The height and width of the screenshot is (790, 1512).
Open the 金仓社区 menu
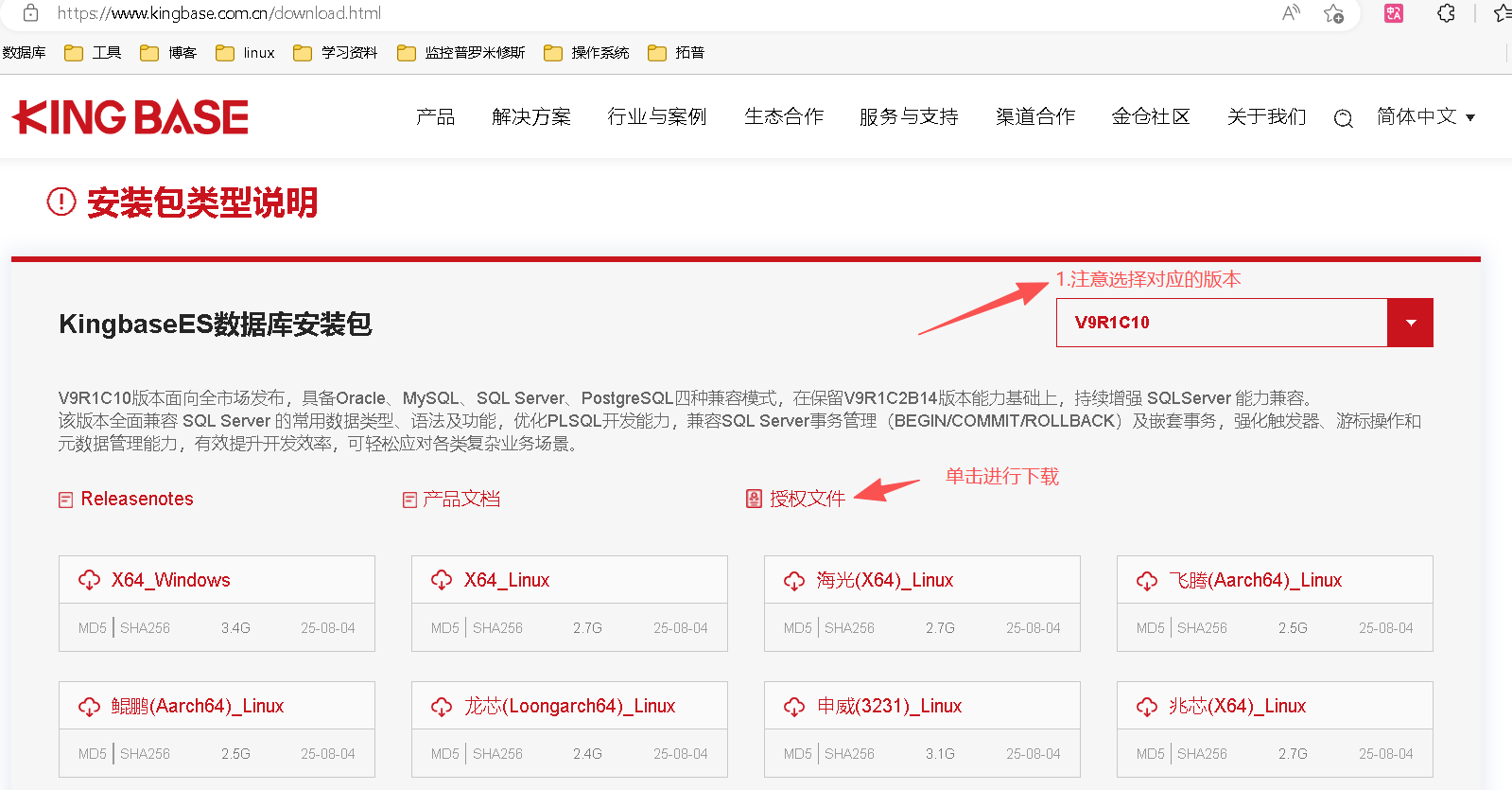(1151, 116)
